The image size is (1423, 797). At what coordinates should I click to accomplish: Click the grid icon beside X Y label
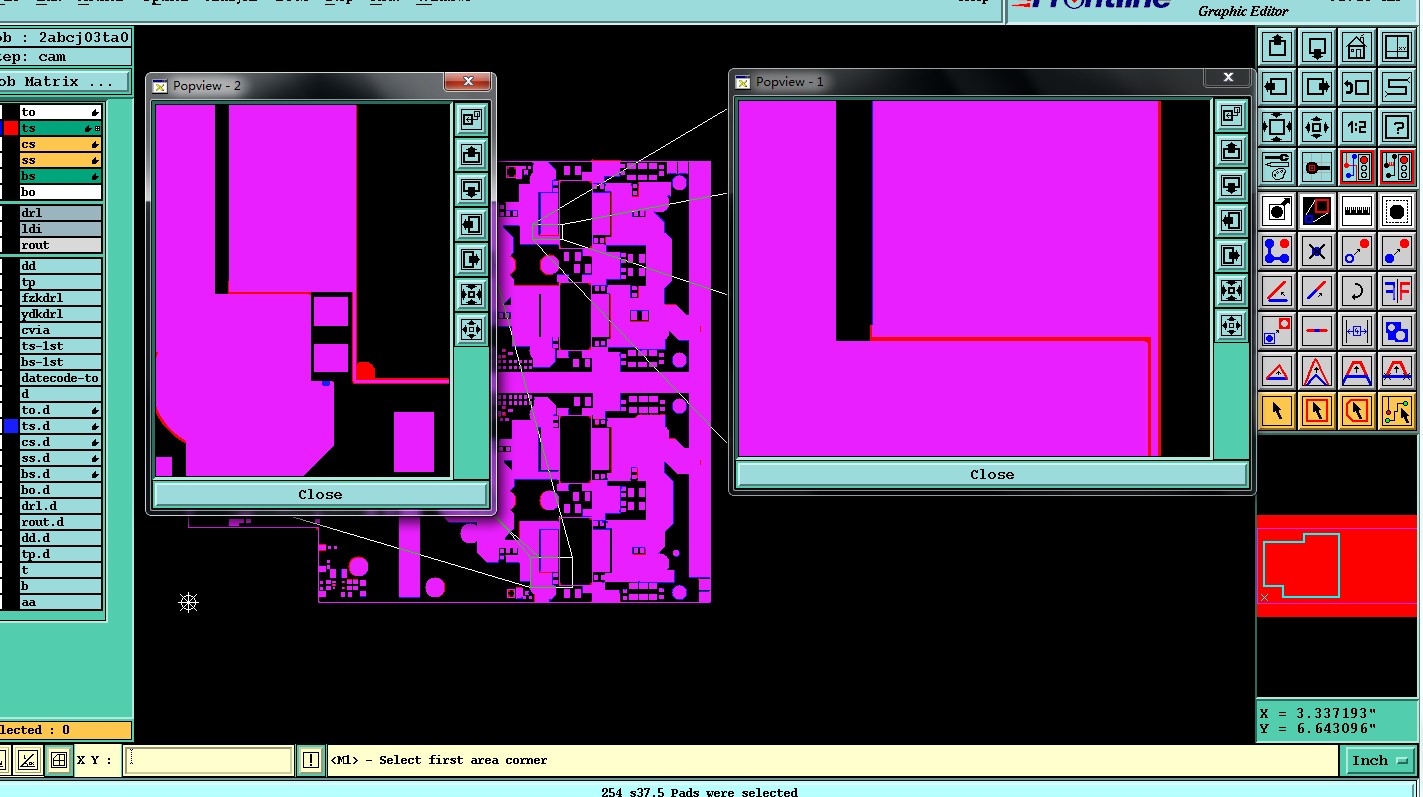point(59,760)
